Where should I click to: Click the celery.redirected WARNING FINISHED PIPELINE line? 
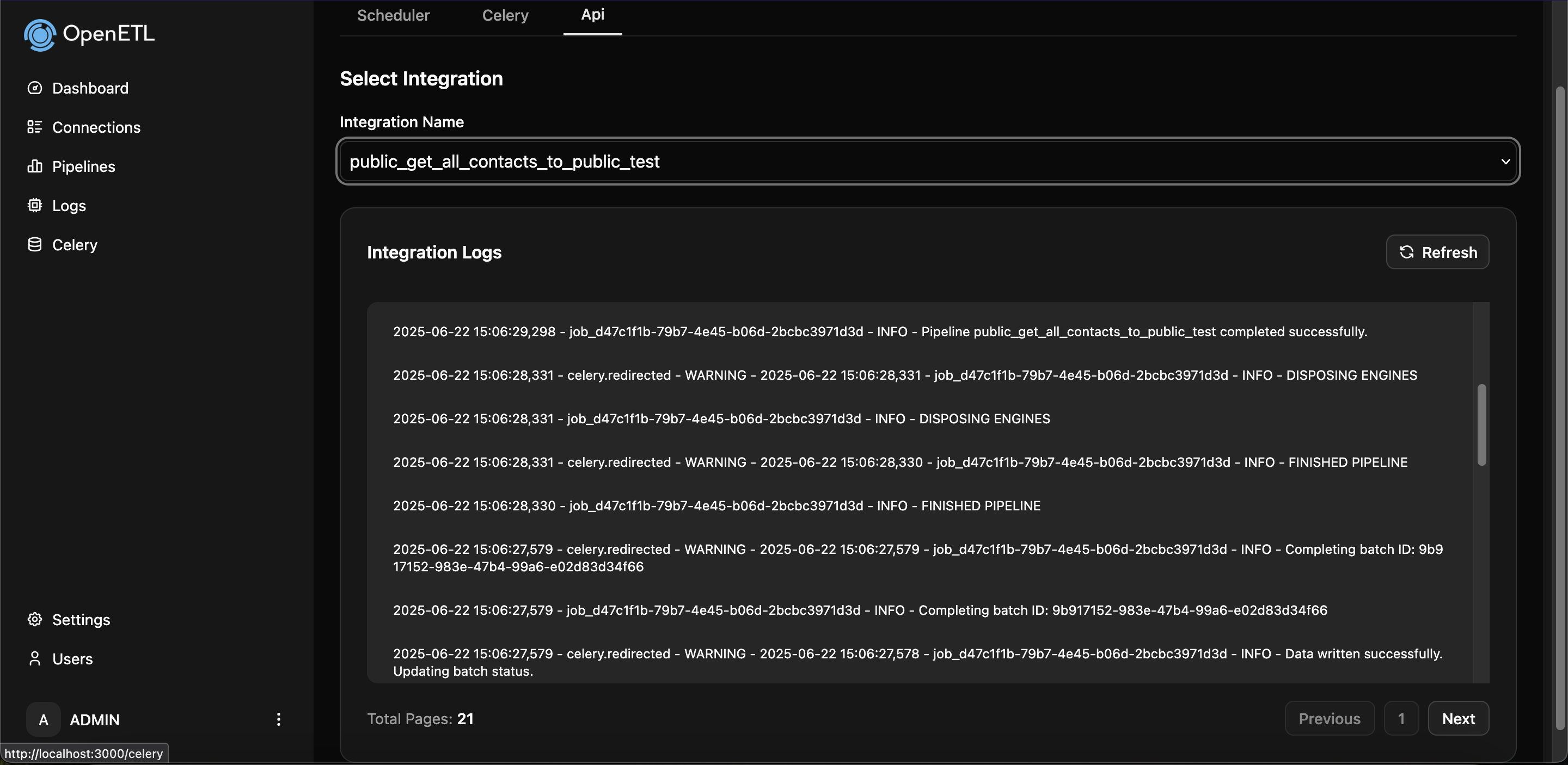pos(901,463)
